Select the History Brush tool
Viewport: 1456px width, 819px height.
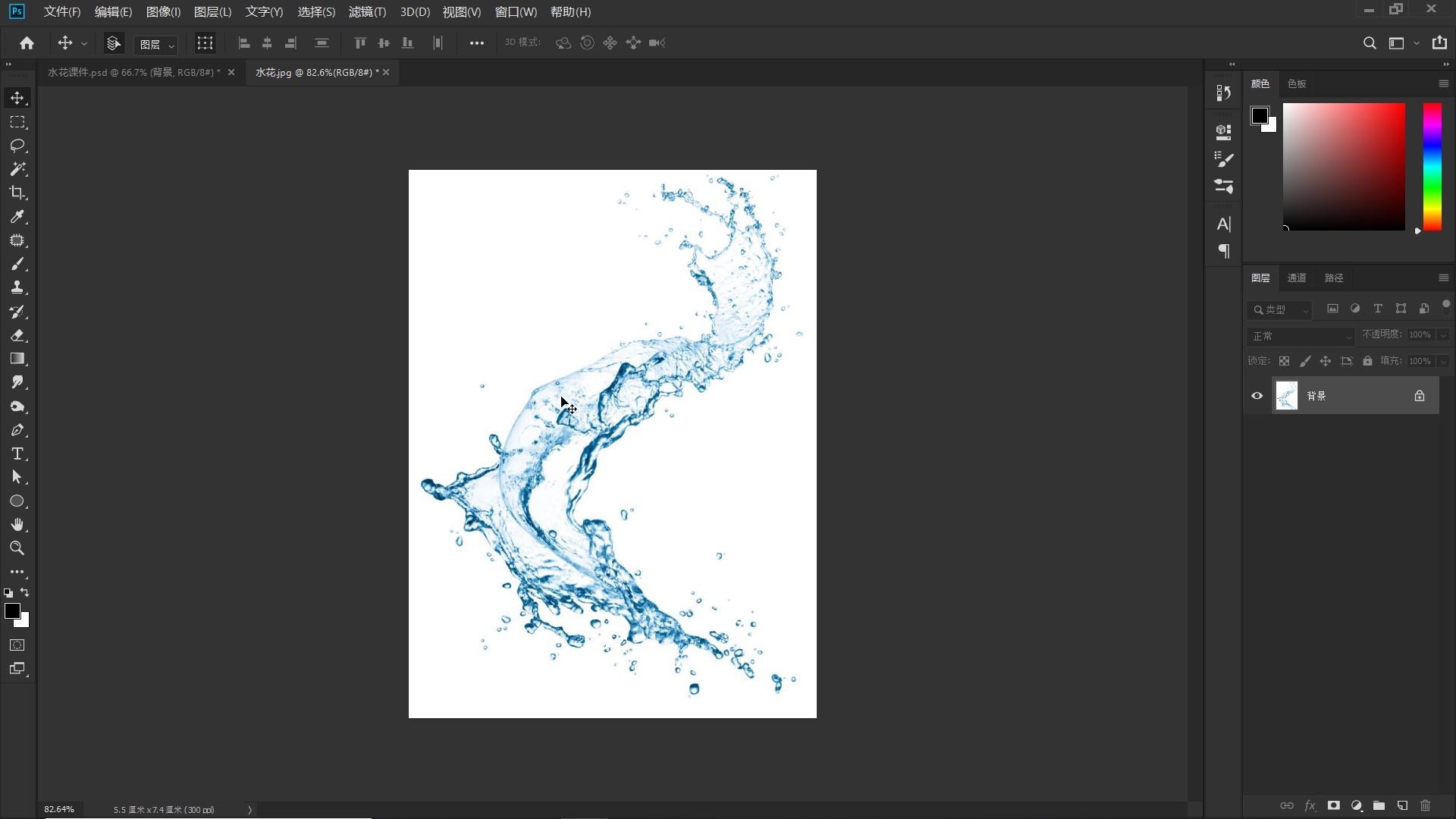point(17,312)
